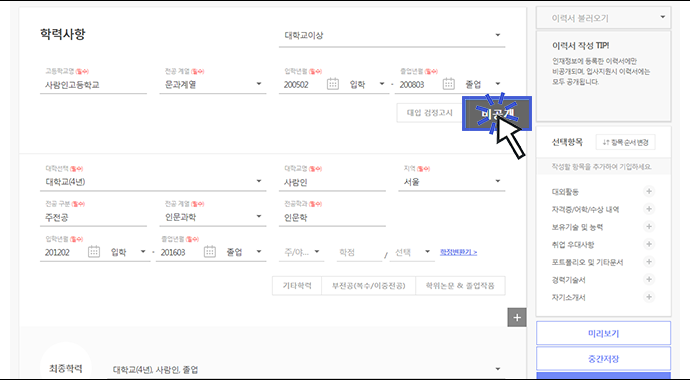Open the high school graduation date calendar icon
Screen dimensions: 690x380
coord(448,84)
